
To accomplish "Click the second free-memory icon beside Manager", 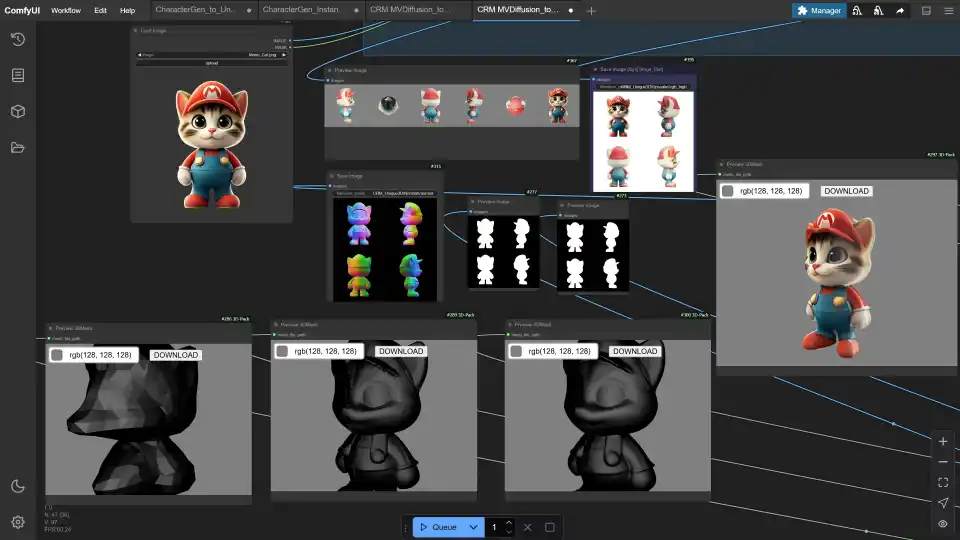I will 879,10.
